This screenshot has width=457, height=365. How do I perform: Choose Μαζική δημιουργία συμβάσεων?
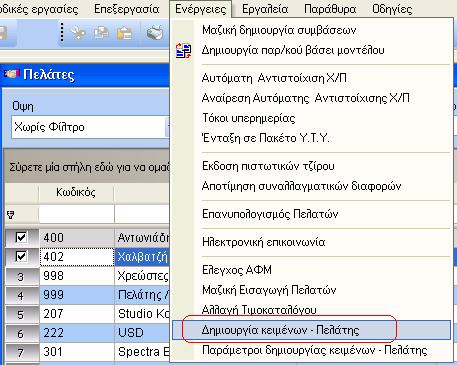(x=279, y=30)
